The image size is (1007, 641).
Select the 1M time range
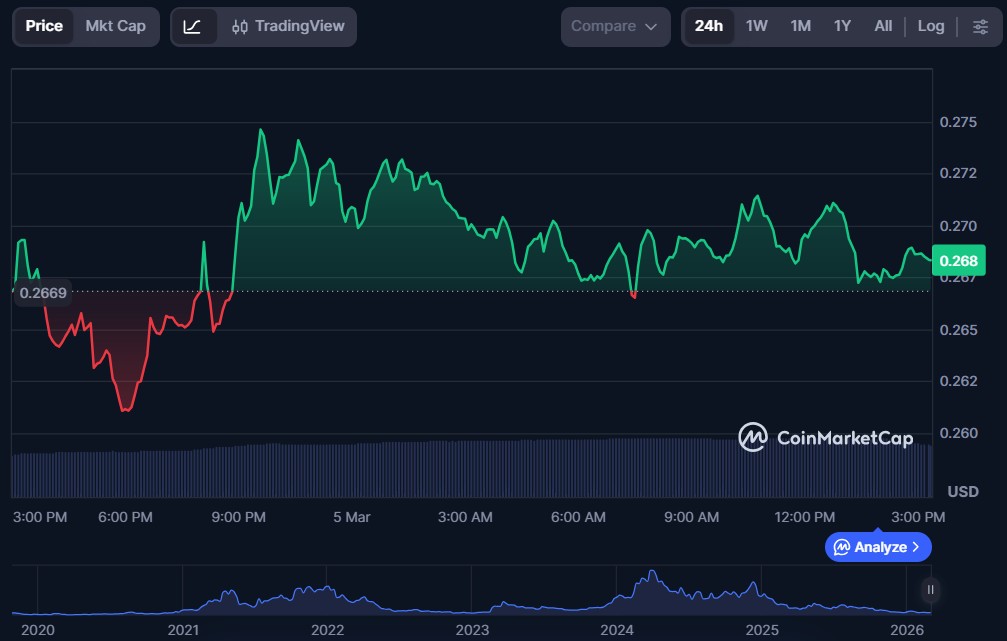pos(800,27)
